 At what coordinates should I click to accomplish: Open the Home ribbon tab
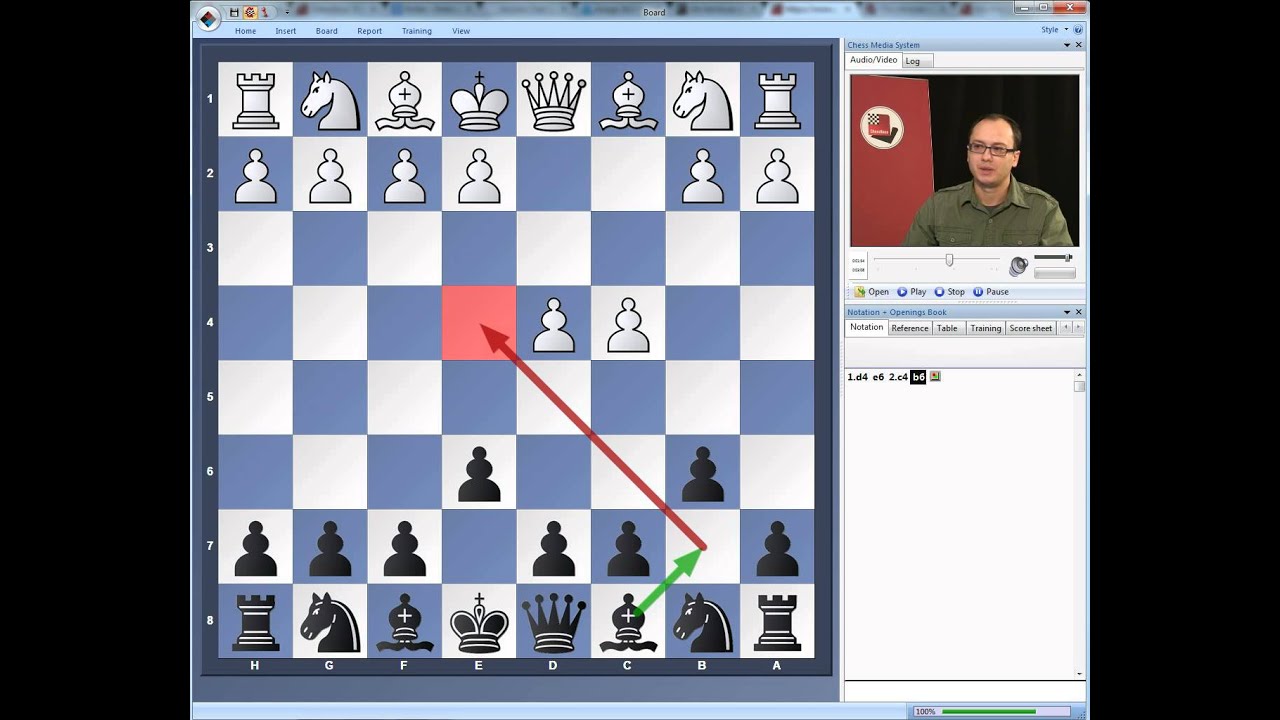[x=245, y=31]
